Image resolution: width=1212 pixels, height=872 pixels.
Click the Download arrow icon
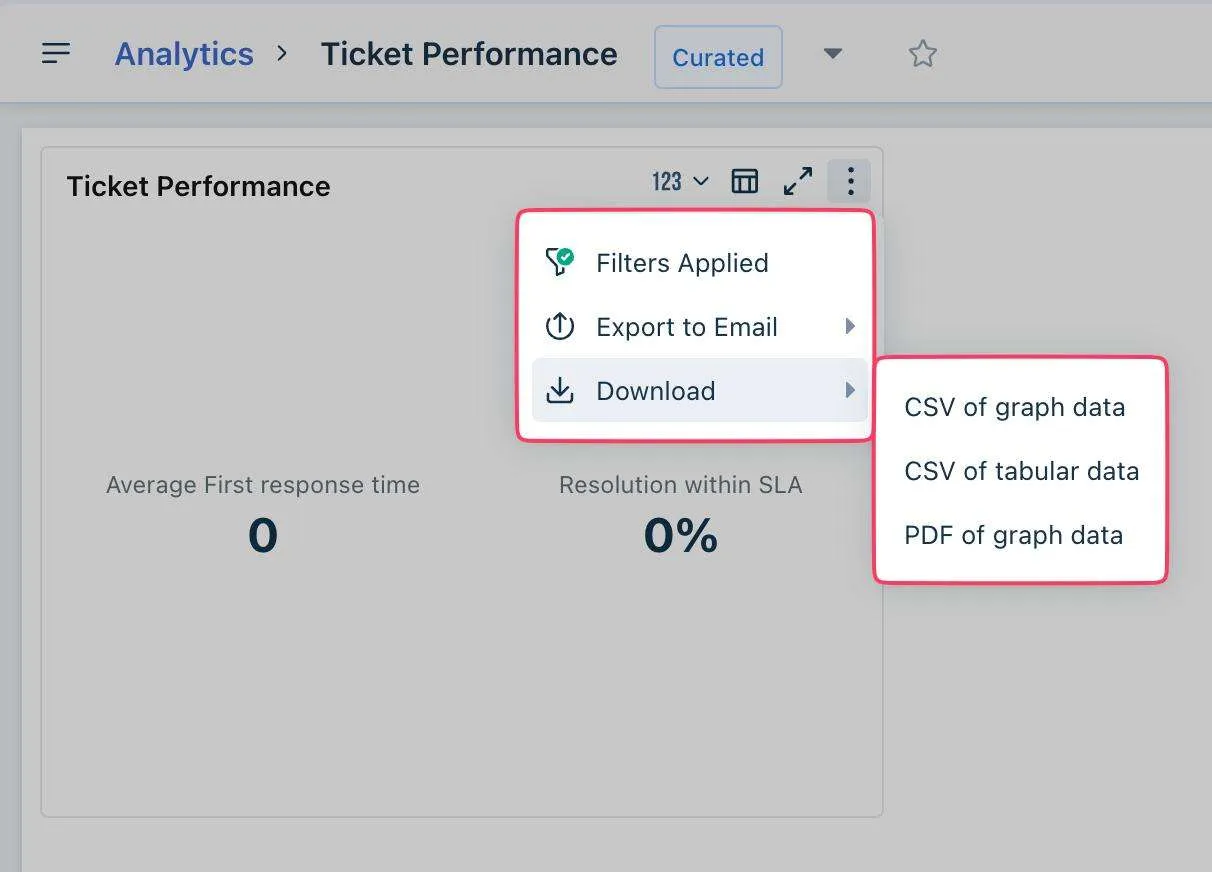point(560,391)
